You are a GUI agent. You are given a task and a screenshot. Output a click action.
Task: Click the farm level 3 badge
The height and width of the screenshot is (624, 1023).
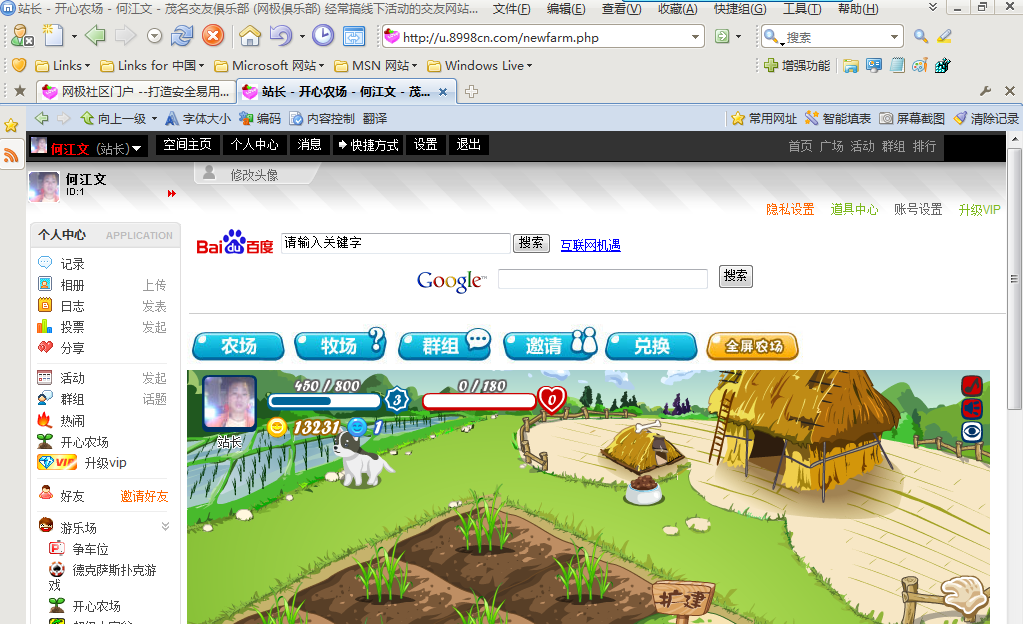click(397, 399)
